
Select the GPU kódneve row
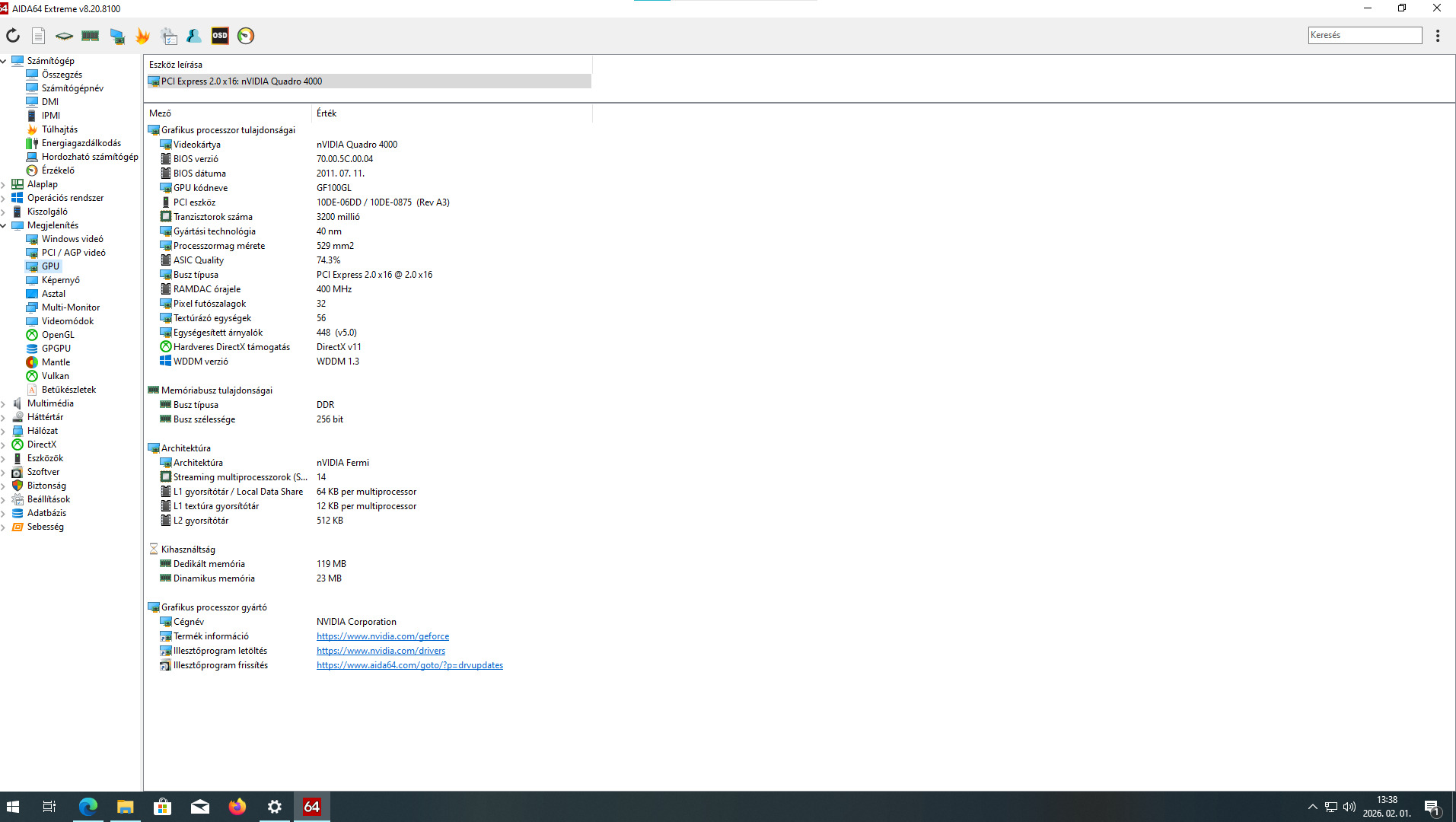click(x=369, y=188)
